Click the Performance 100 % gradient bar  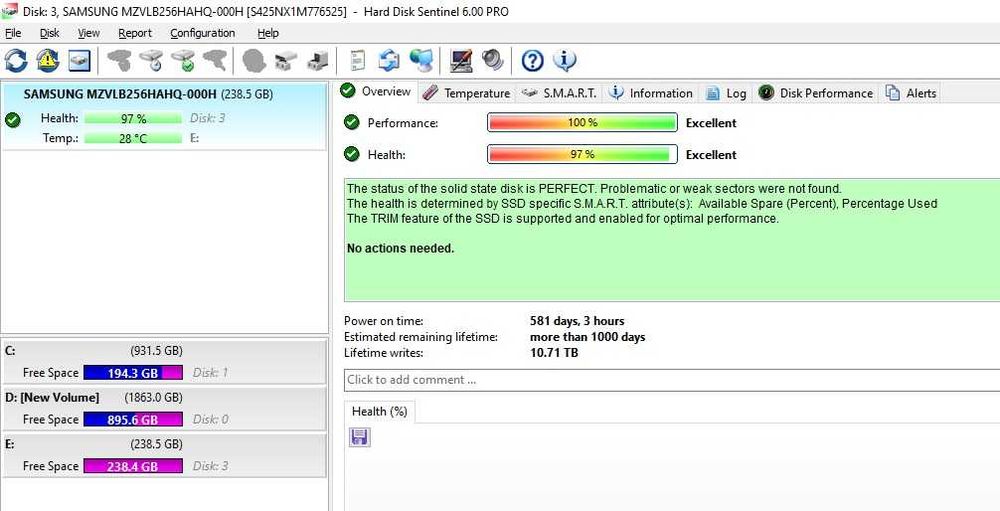point(582,122)
